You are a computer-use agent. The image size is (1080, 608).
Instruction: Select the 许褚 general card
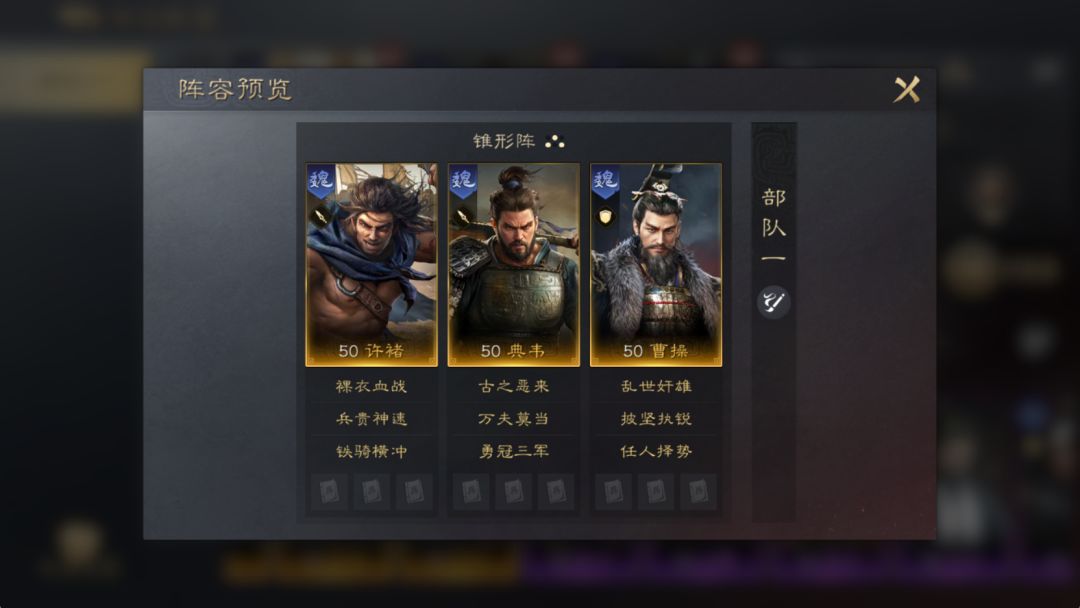point(371,265)
